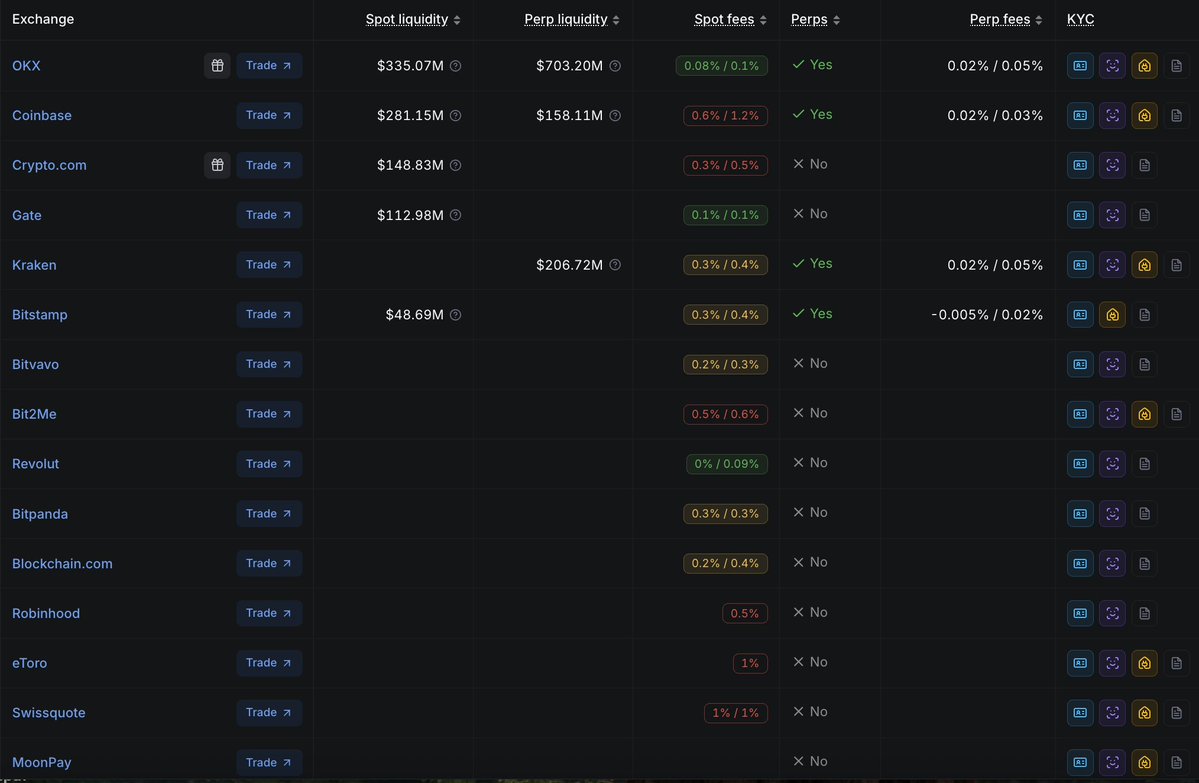Image resolution: width=1199 pixels, height=783 pixels.
Task: Click the KYC column header
Action: 1080,19
